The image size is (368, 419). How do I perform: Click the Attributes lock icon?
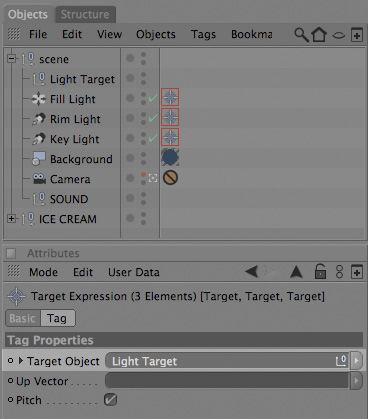tap(320, 272)
